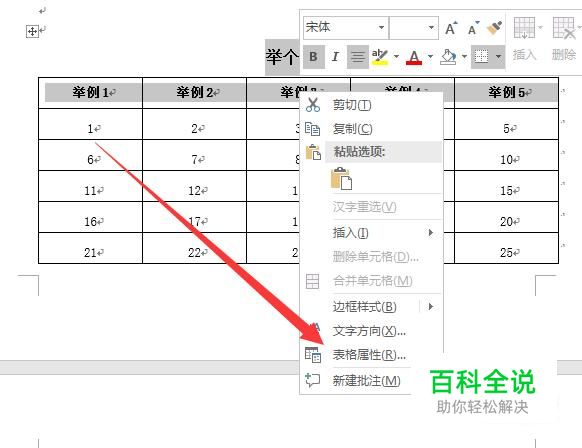
Task: Click table cell containing 5
Action: (507, 124)
